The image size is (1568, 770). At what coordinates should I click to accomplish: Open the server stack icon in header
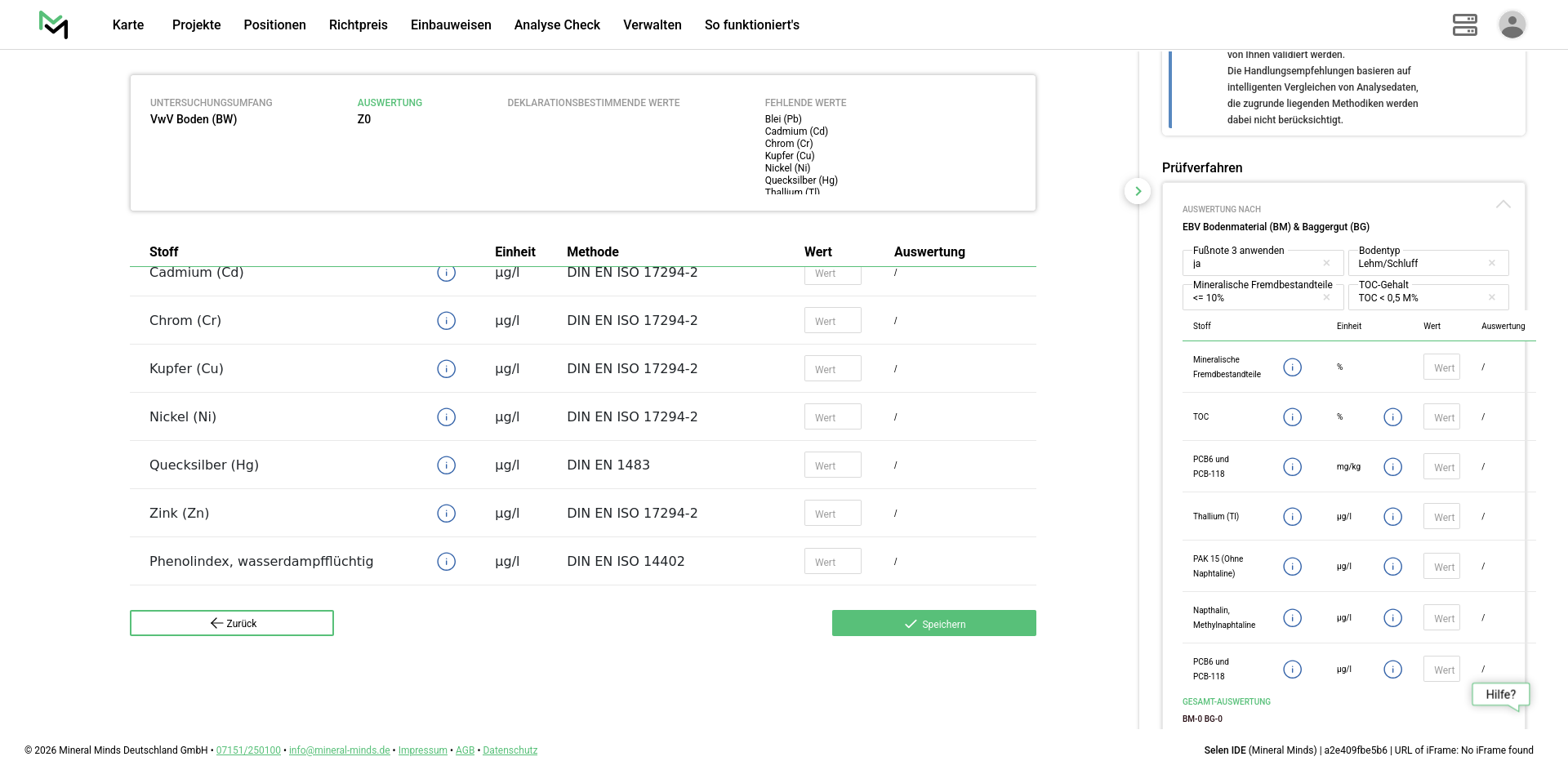[1464, 24]
